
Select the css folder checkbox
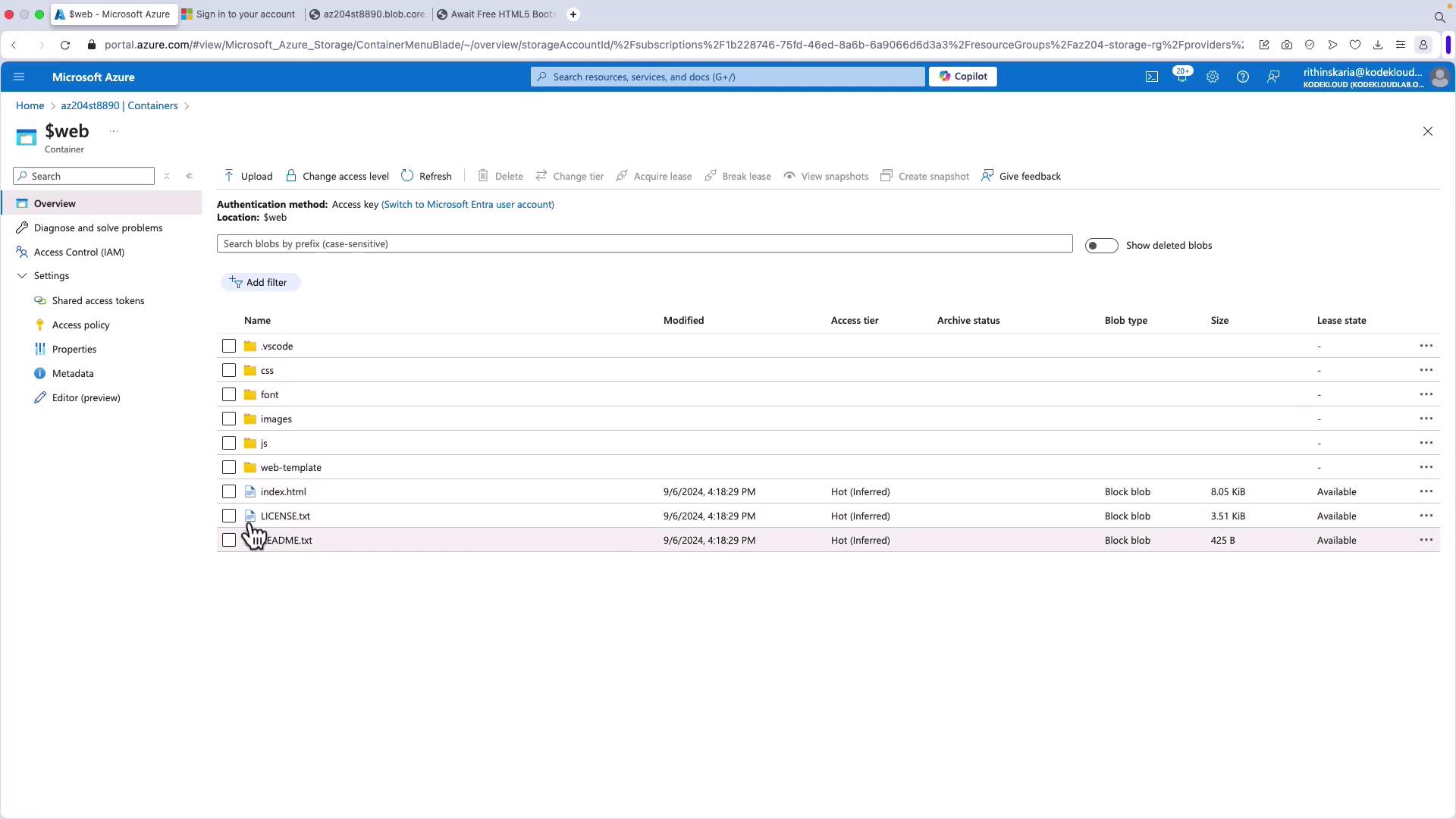click(229, 370)
